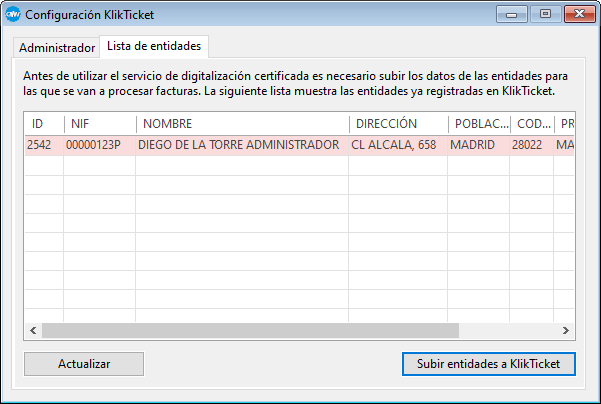Click the NIF column header
The image size is (601, 404).
tap(99, 124)
